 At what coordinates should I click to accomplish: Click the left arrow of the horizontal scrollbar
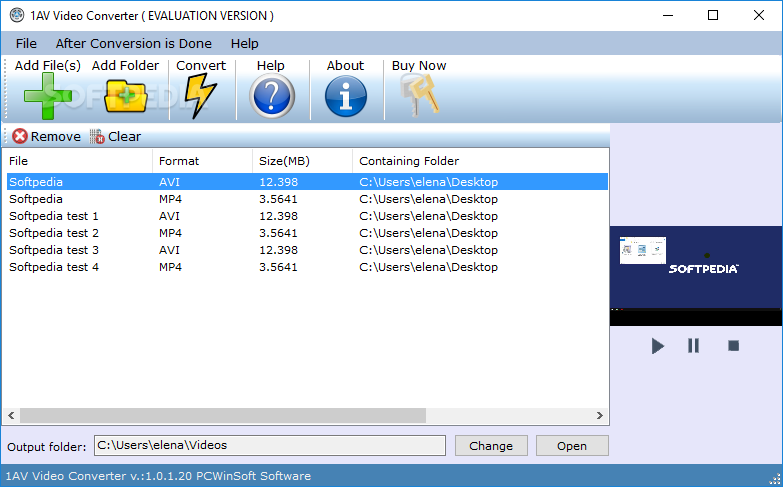coord(11,415)
